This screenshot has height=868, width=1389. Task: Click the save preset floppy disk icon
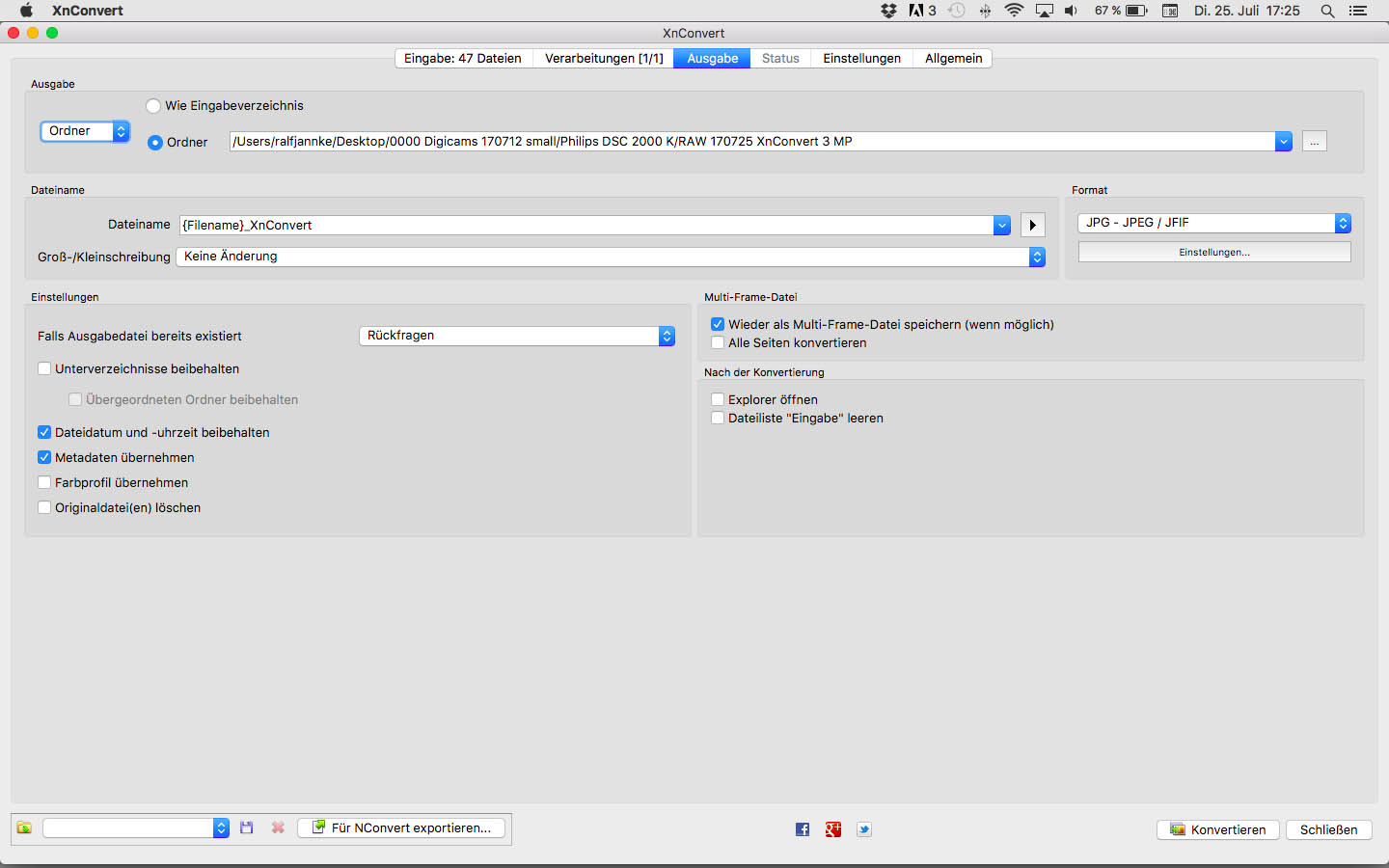(247, 828)
